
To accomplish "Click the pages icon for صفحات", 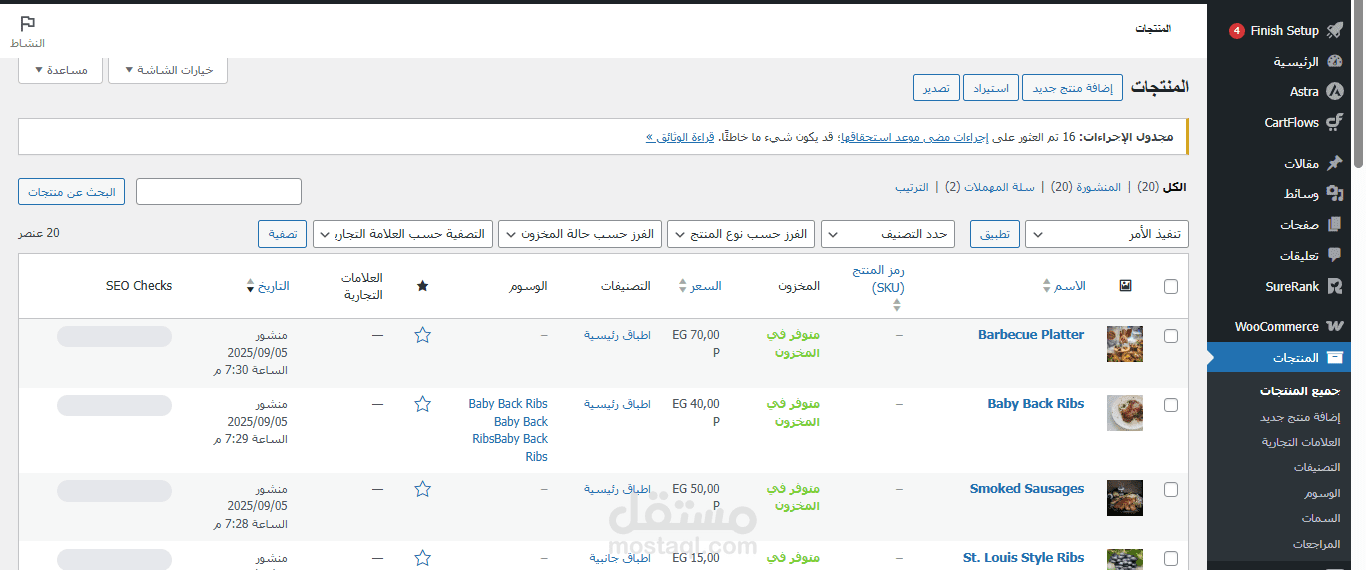I will 1335,225.
